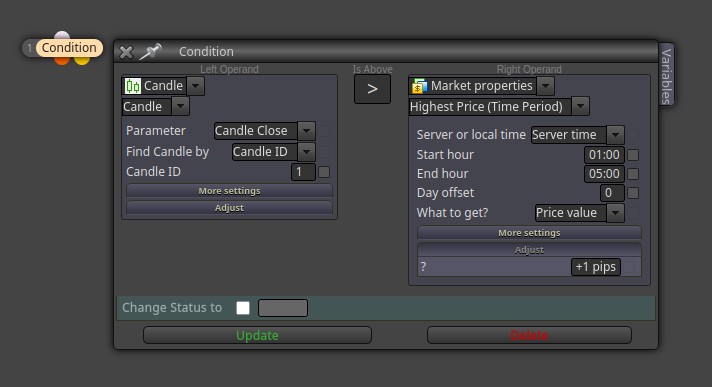
Task: Expand Adjust section in Left Operand
Action: click(229, 208)
